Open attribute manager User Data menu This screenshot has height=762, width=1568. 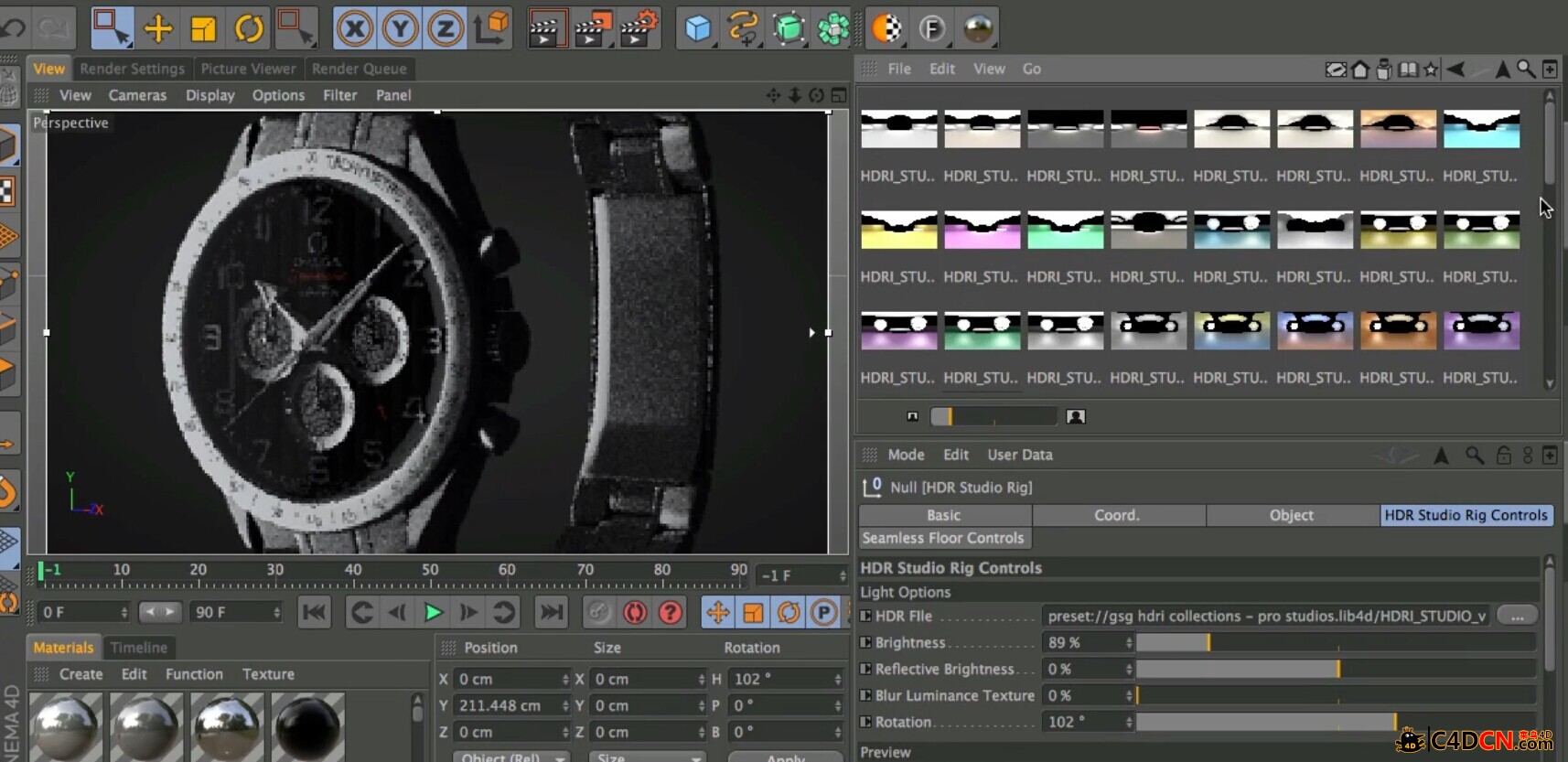click(x=1020, y=455)
